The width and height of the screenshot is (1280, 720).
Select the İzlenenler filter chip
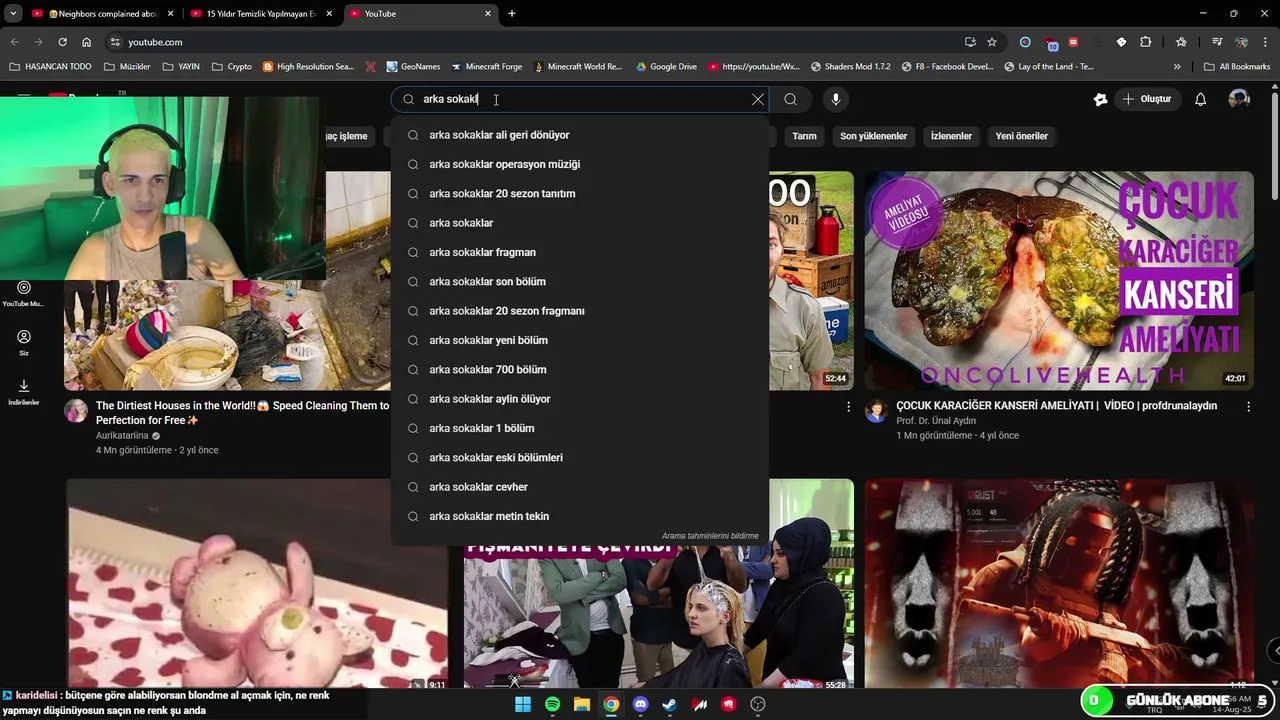click(x=951, y=136)
